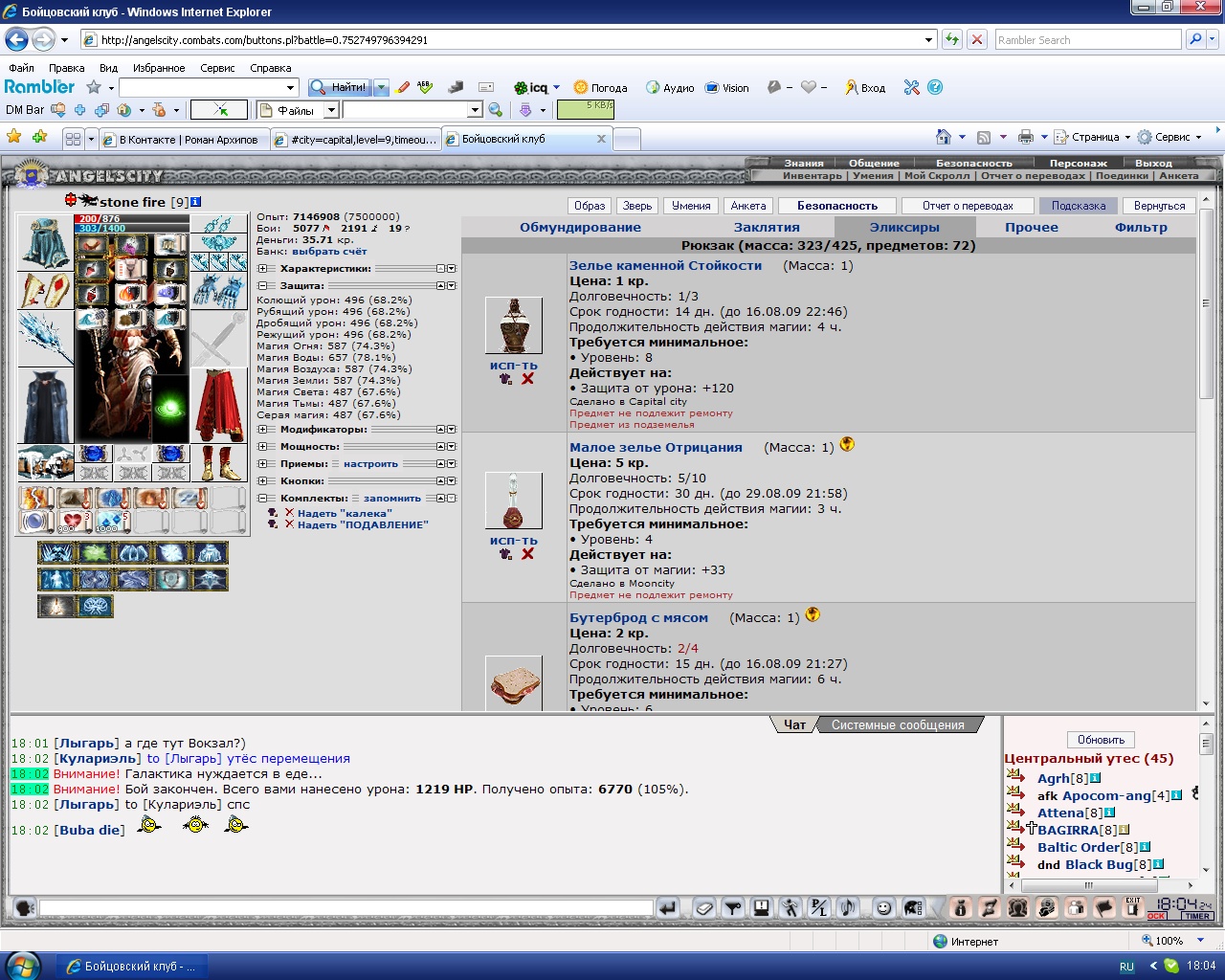1225x980 pixels.
Task: Click the Образ button
Action: pyautogui.click(x=590, y=206)
